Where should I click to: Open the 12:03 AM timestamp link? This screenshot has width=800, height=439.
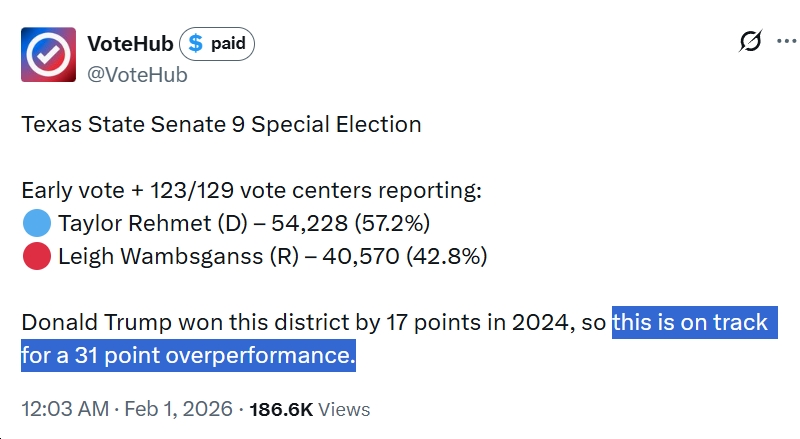[x=64, y=409]
